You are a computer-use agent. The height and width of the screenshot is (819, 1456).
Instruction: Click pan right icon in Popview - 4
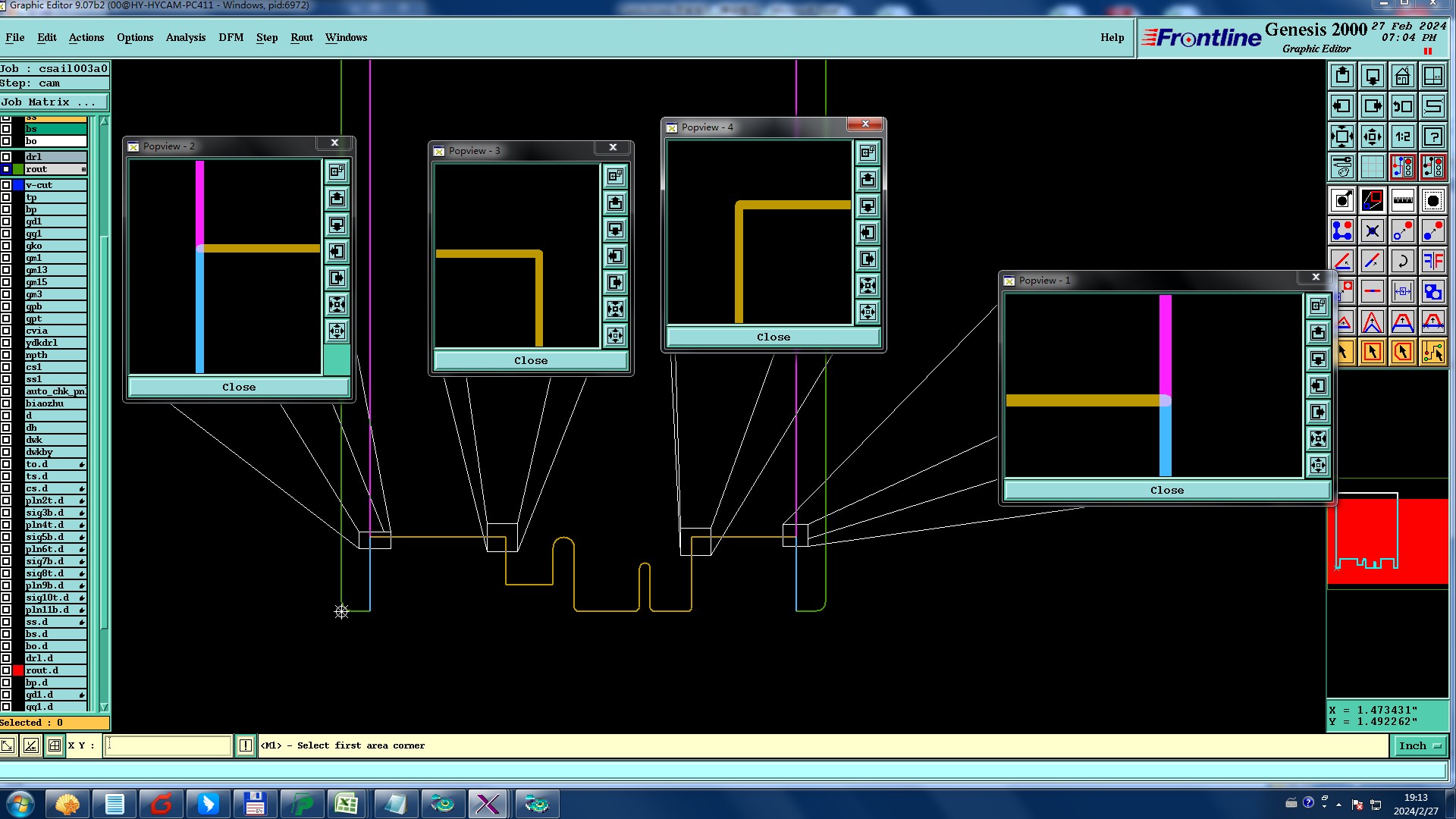pyautogui.click(x=868, y=259)
